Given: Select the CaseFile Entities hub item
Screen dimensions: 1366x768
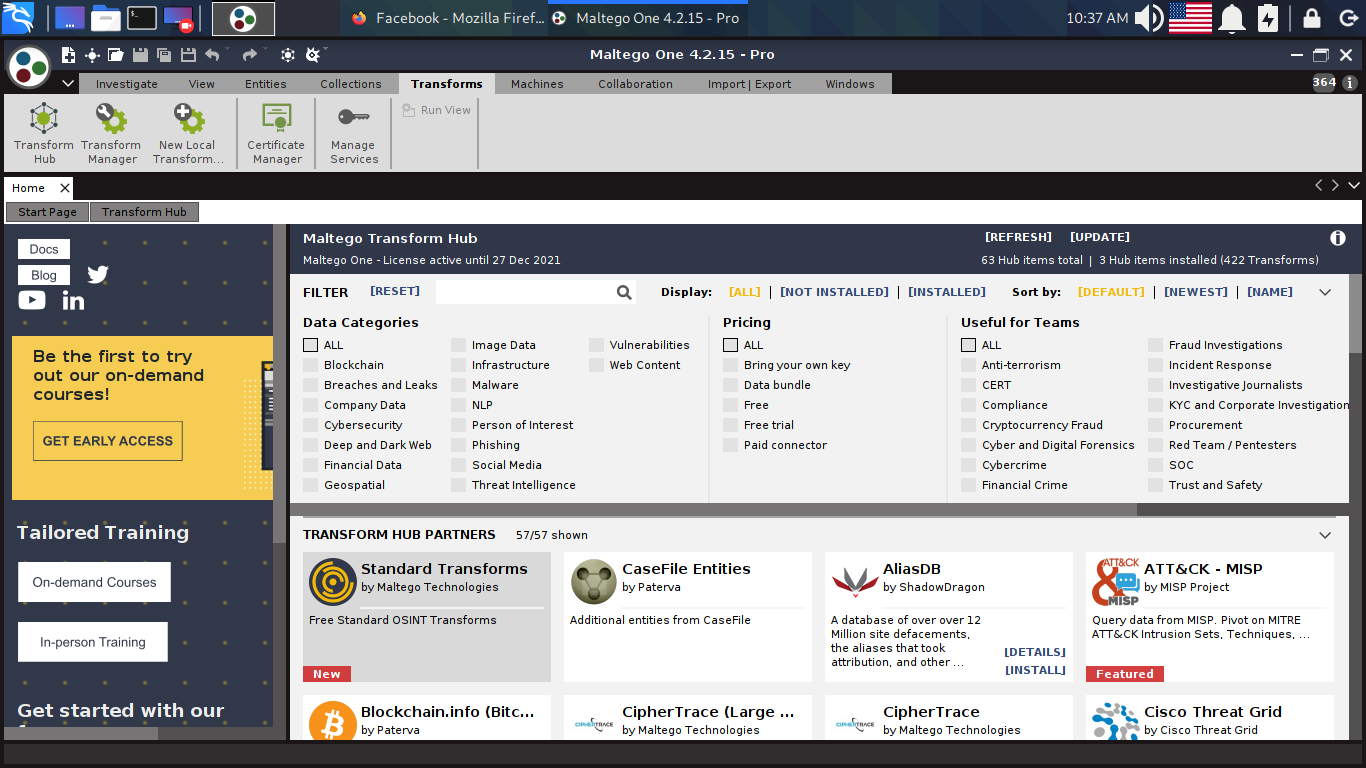Looking at the screenshot, I should click(x=688, y=617).
